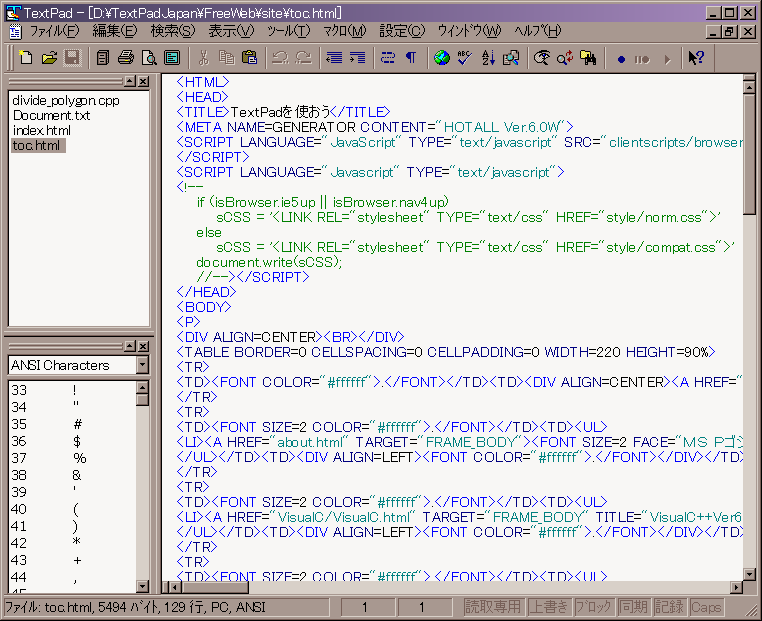762x621 pixels.
Task: Open the 編集(E) menu
Action: (x=115, y=32)
